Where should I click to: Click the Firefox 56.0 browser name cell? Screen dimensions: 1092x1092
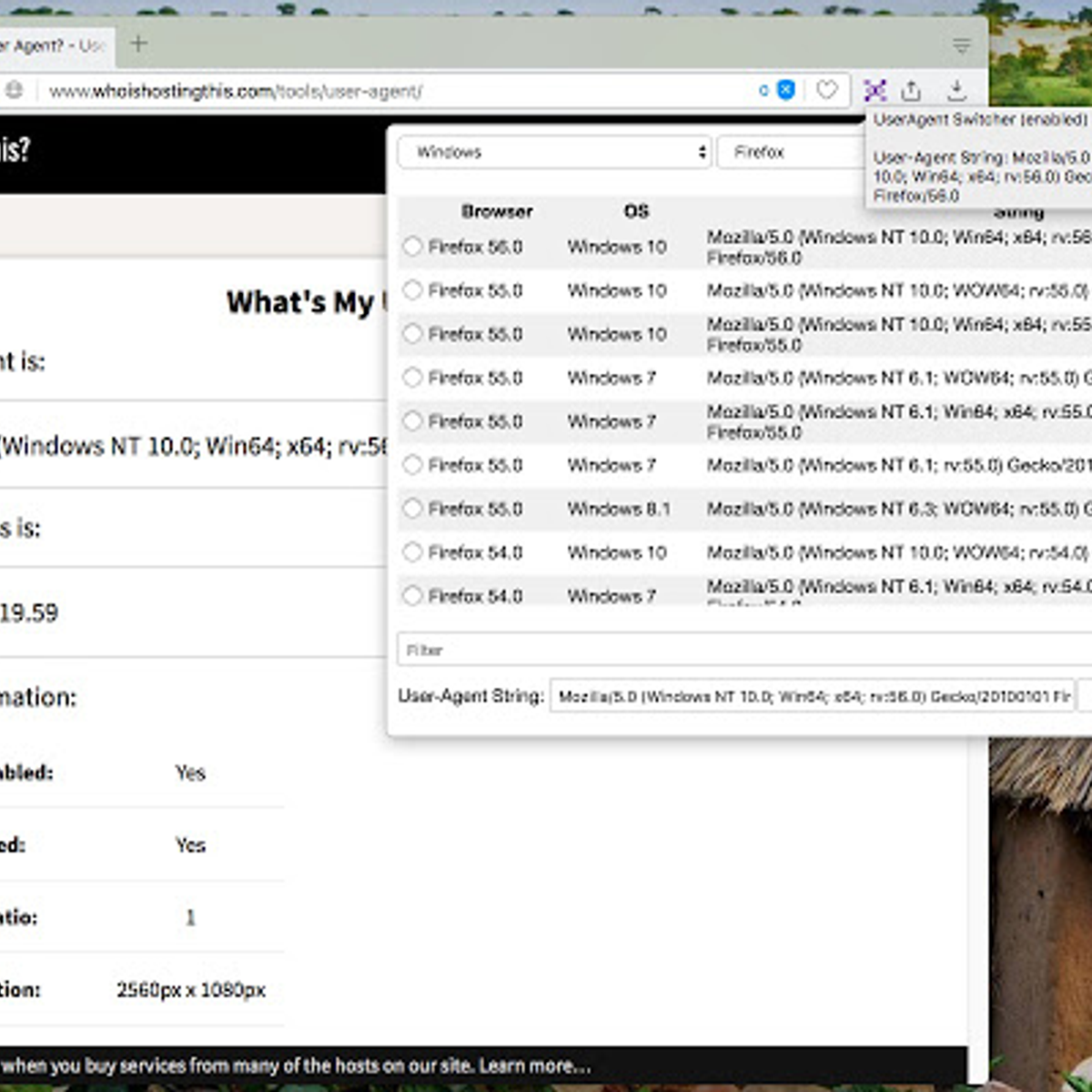(x=475, y=247)
